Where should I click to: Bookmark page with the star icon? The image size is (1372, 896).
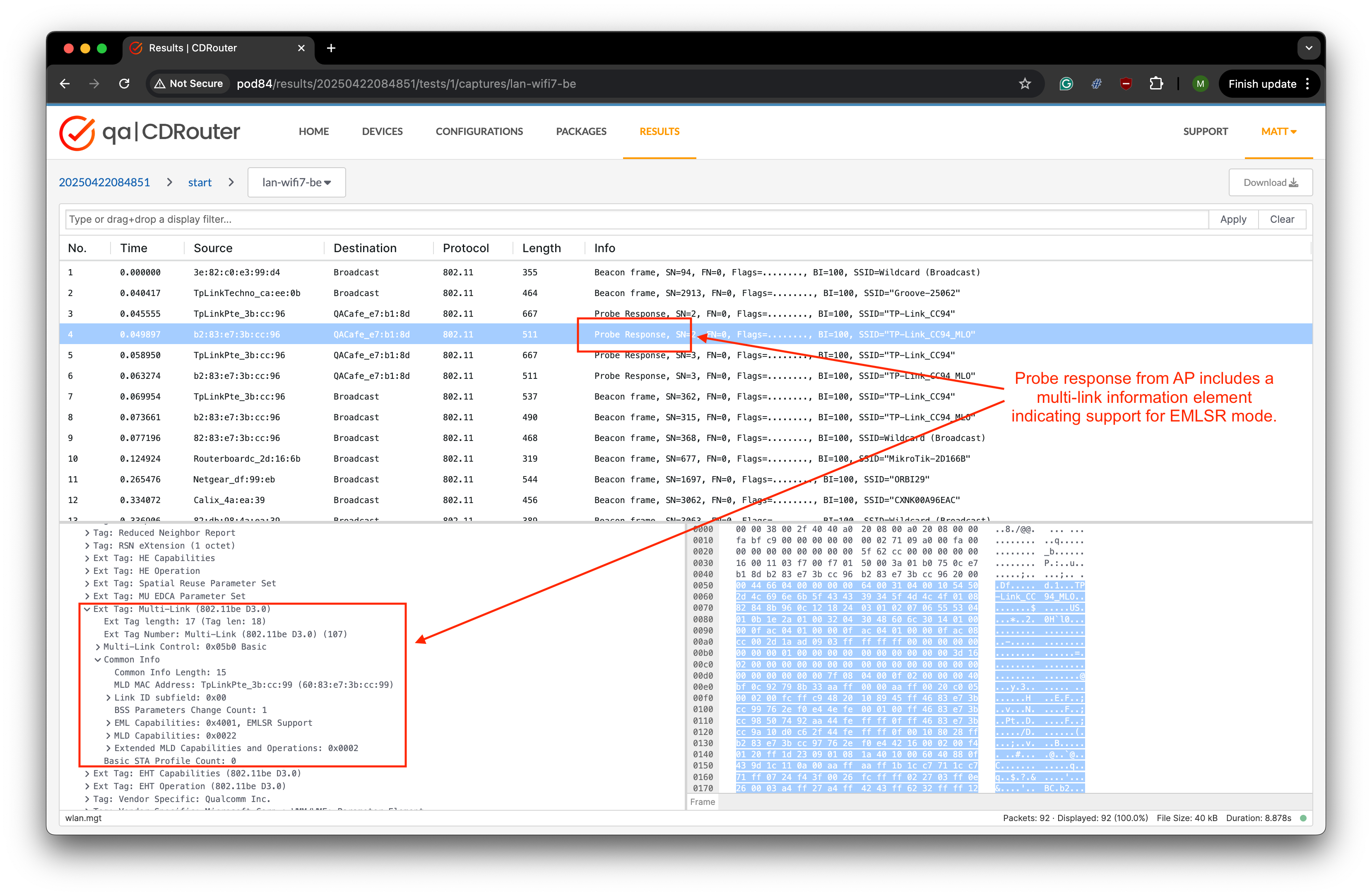click(1024, 84)
